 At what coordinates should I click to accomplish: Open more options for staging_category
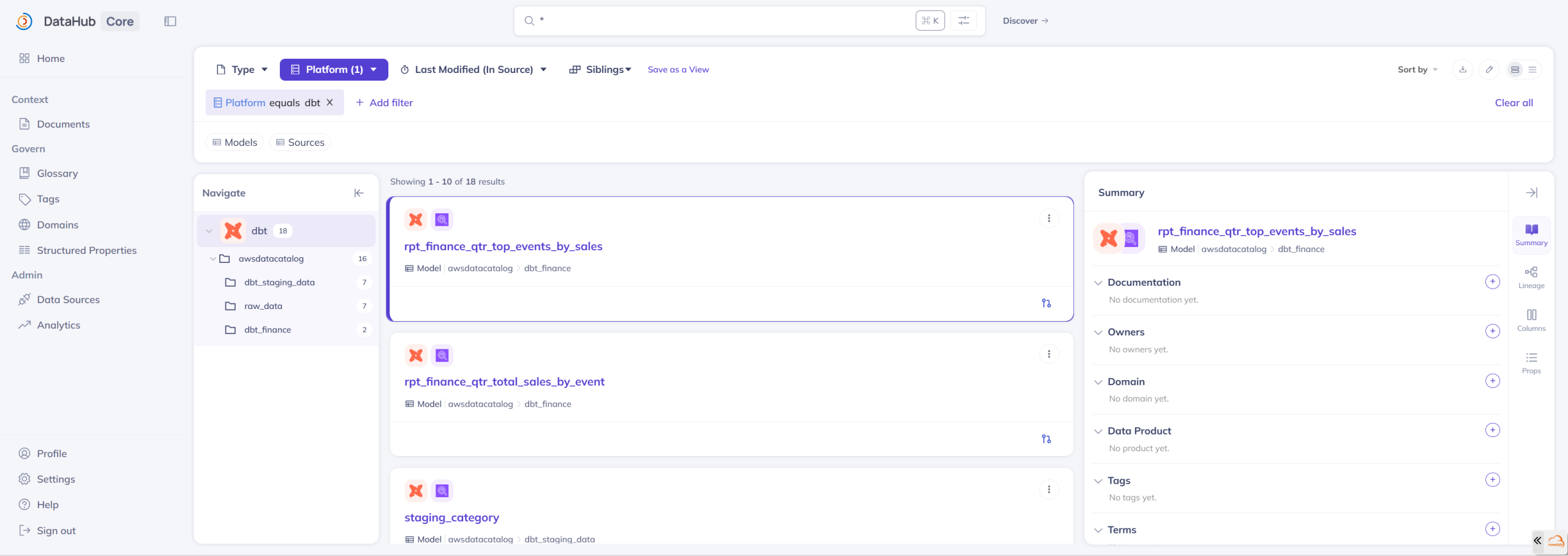tap(1049, 490)
